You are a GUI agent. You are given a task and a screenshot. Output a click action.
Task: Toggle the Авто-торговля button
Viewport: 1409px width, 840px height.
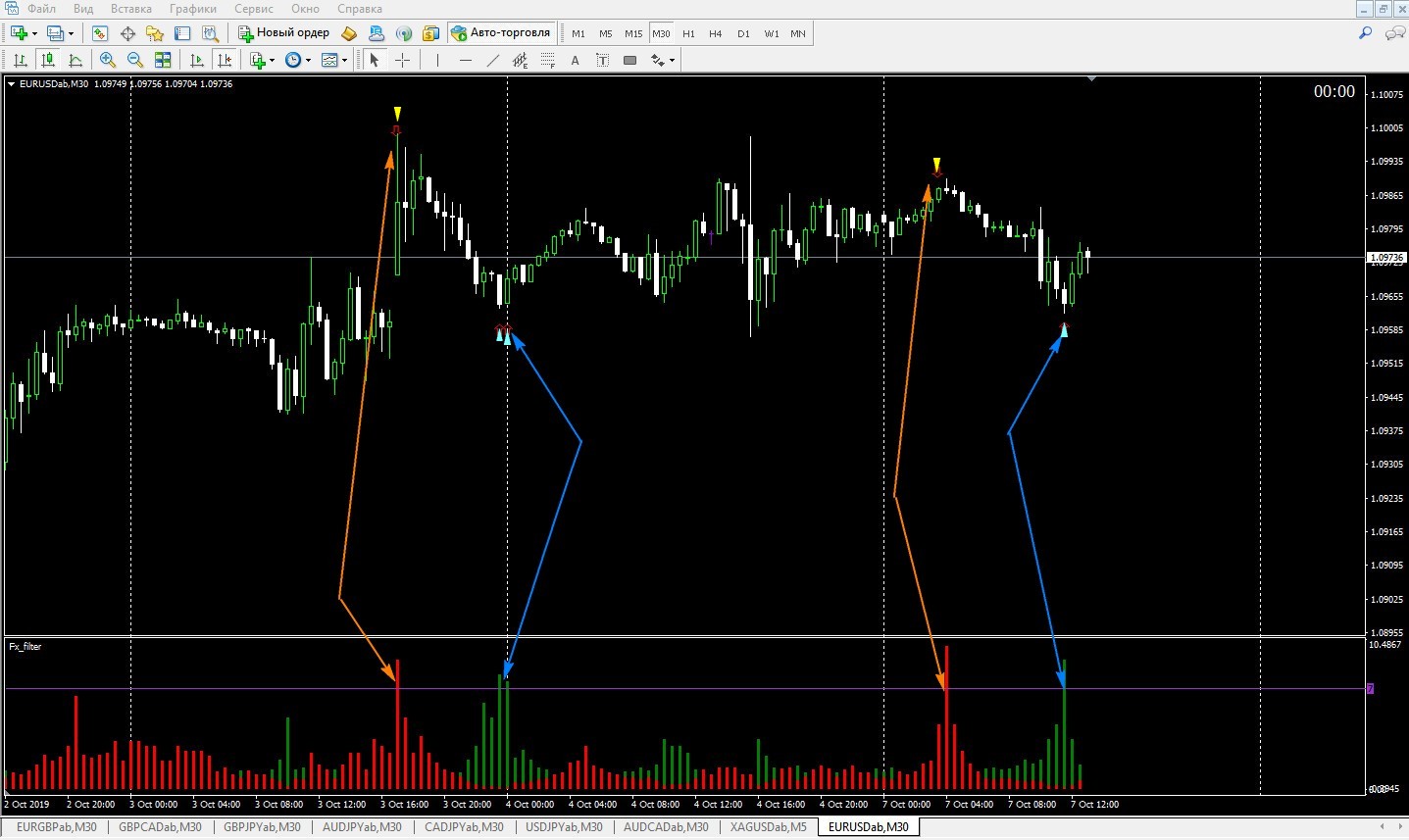501,33
